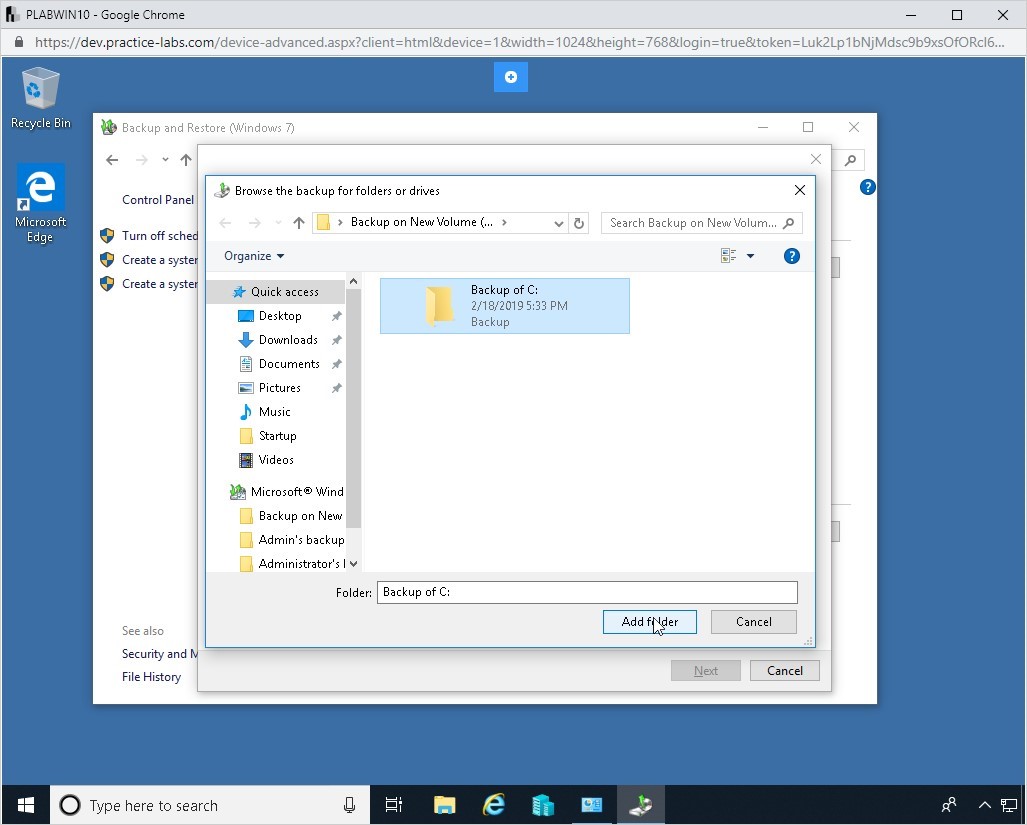
Task: Go up one level in browse dialog
Action: click(299, 223)
